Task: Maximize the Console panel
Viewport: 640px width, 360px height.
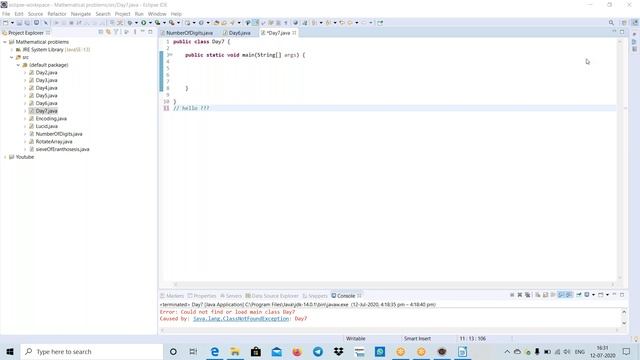Action: pos(622,295)
